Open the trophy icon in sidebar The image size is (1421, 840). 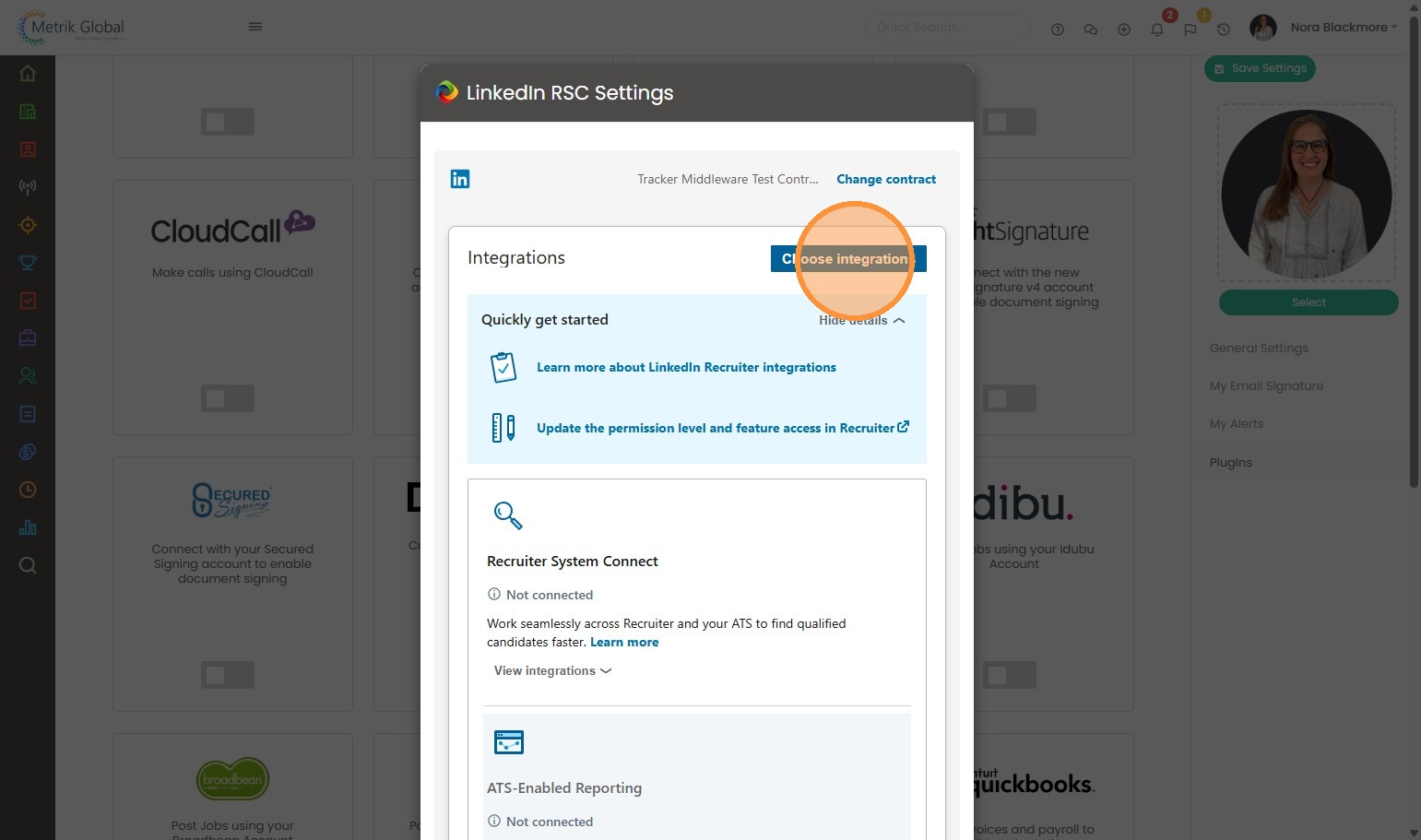tap(28, 263)
